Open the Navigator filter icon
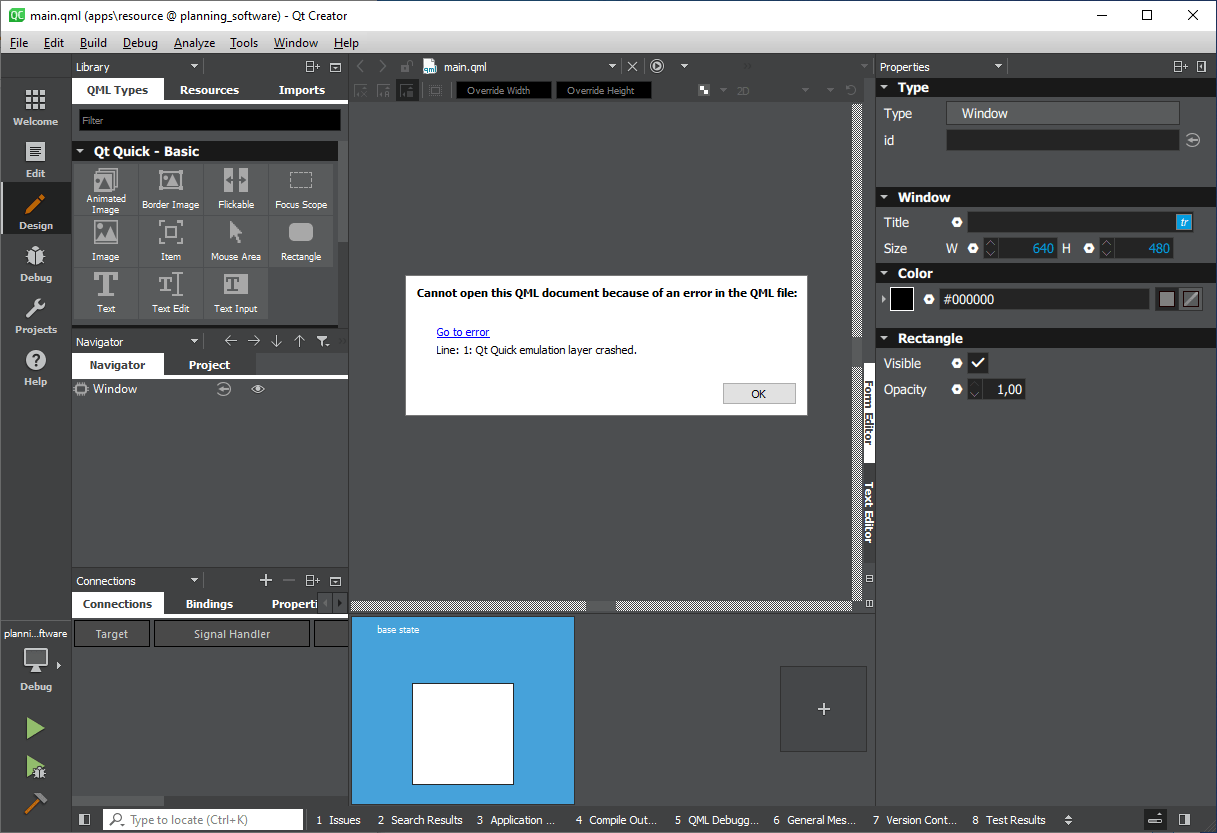The image size is (1217, 833). tap(323, 341)
